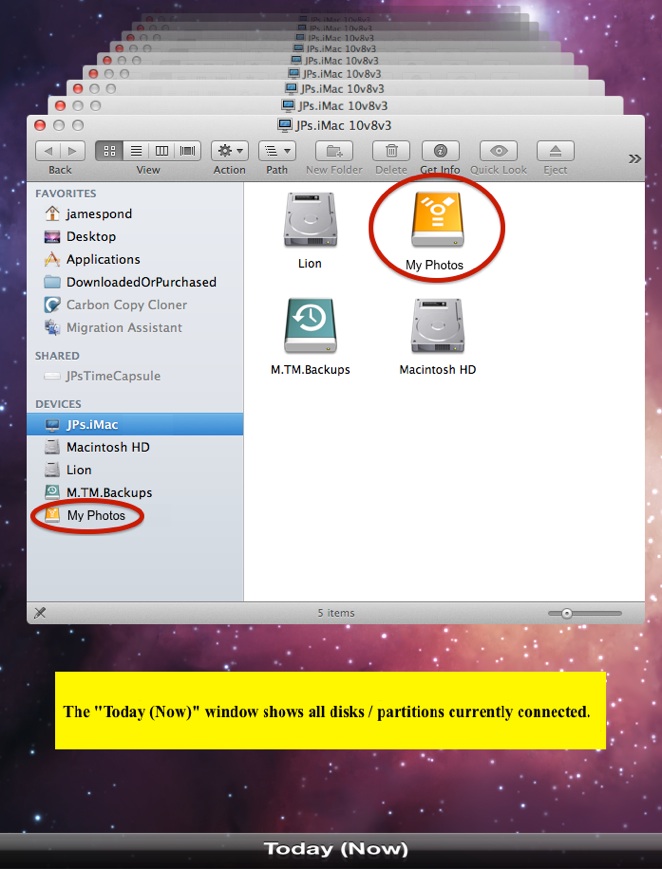Viewport: 662px width, 869px height.
Task: Switch to column view
Action: (161, 151)
